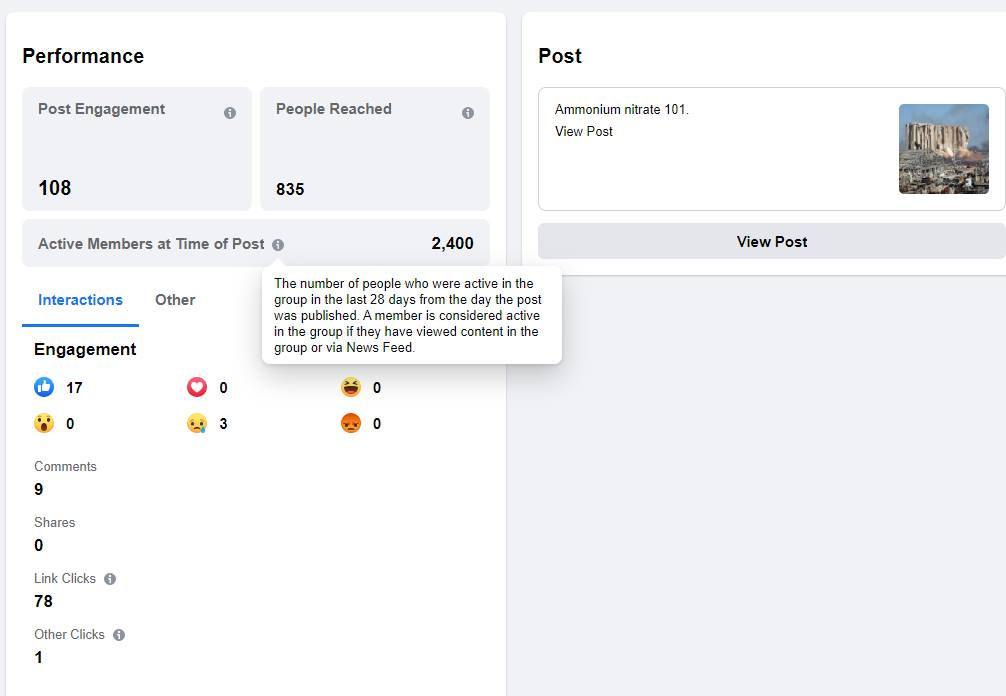This screenshot has width=1006, height=696.
Task: Click the Ammonium nitrate 101 post title
Action: pos(622,110)
